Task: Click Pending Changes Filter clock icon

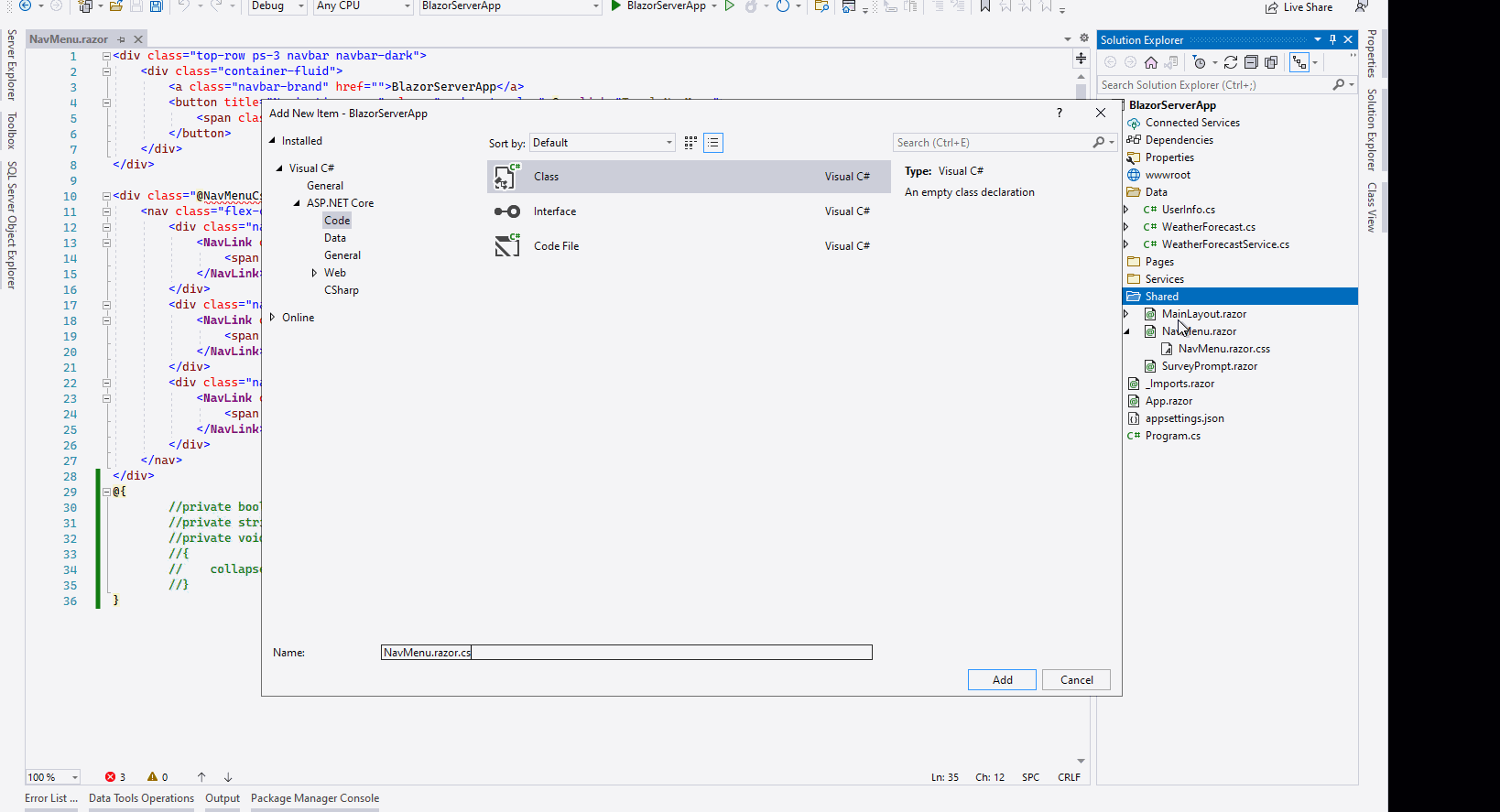Action: click(x=1200, y=62)
